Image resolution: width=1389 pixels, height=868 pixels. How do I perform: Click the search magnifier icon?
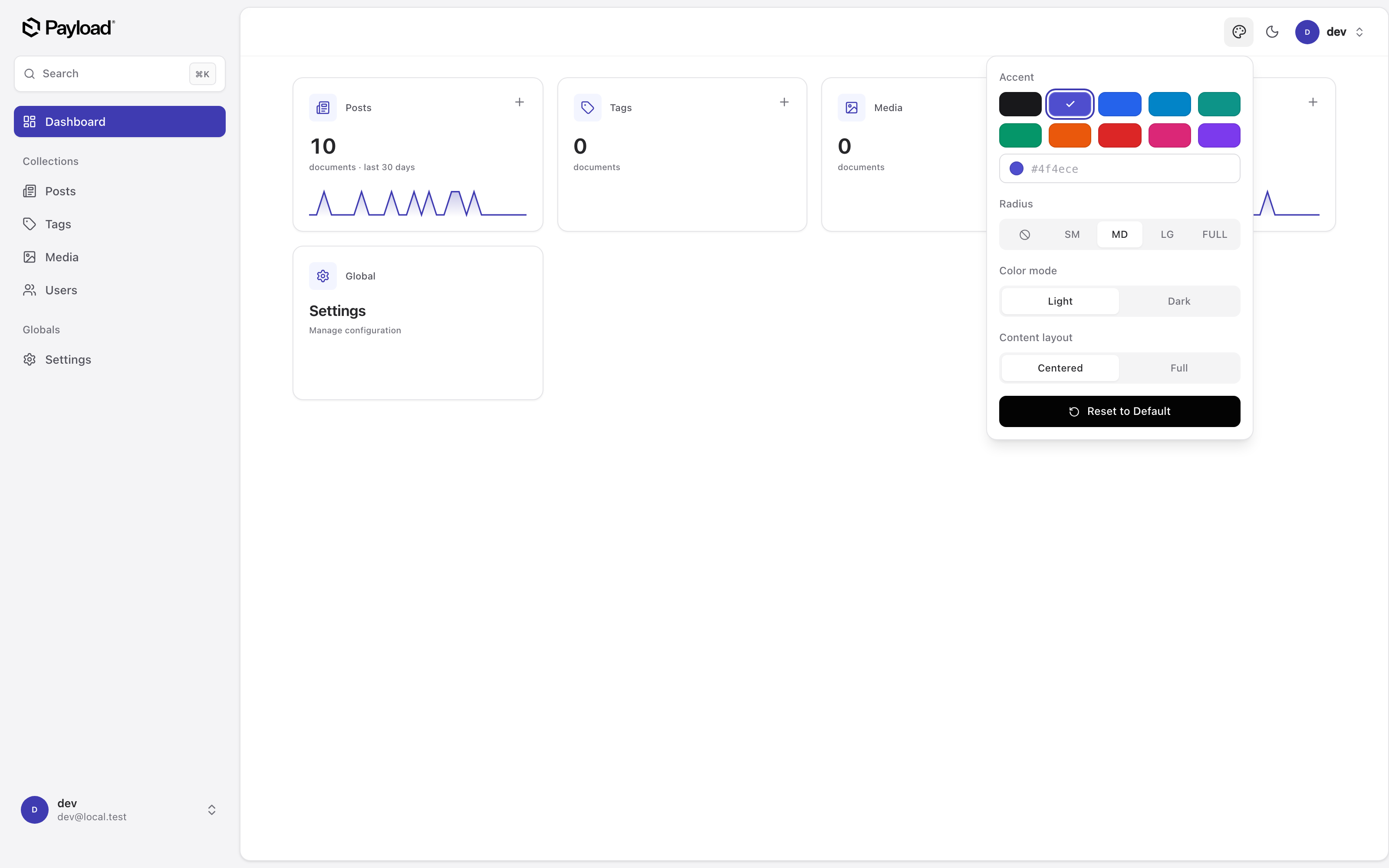pyautogui.click(x=29, y=73)
